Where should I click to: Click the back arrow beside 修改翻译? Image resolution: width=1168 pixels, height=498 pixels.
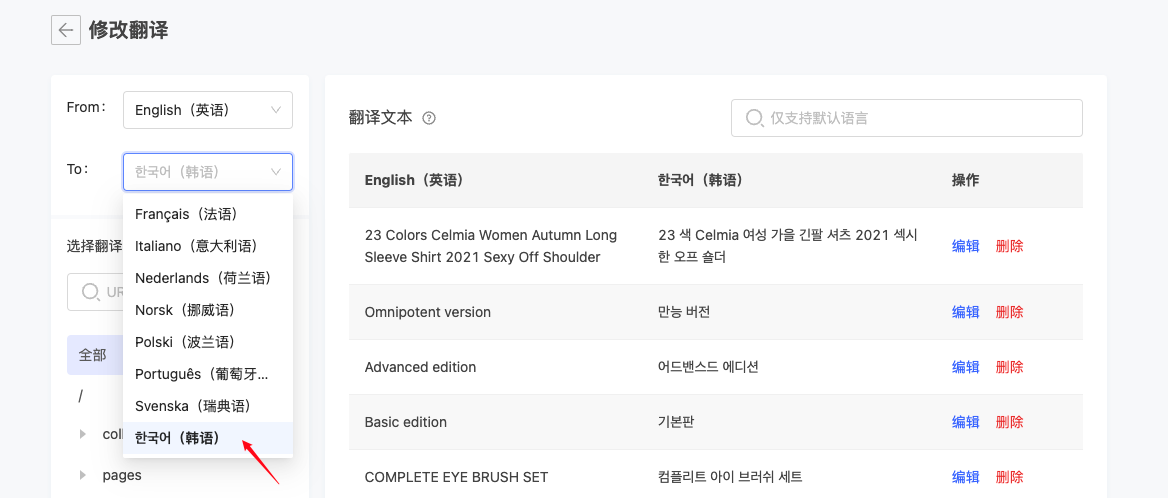pos(66,30)
